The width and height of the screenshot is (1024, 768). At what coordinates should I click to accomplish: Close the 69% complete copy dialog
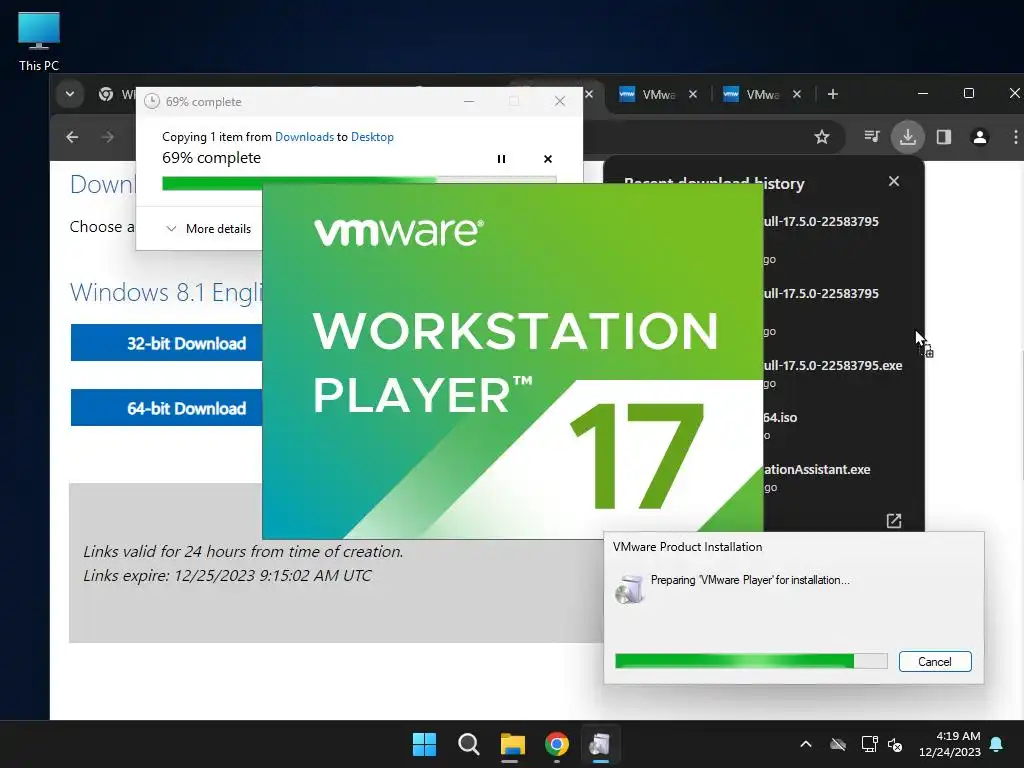560,101
